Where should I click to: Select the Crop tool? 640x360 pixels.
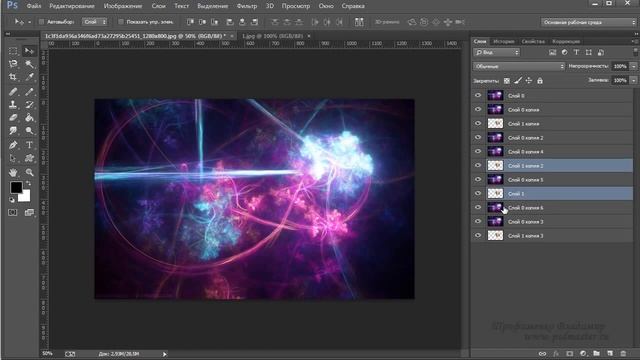pyautogui.click(x=13, y=77)
